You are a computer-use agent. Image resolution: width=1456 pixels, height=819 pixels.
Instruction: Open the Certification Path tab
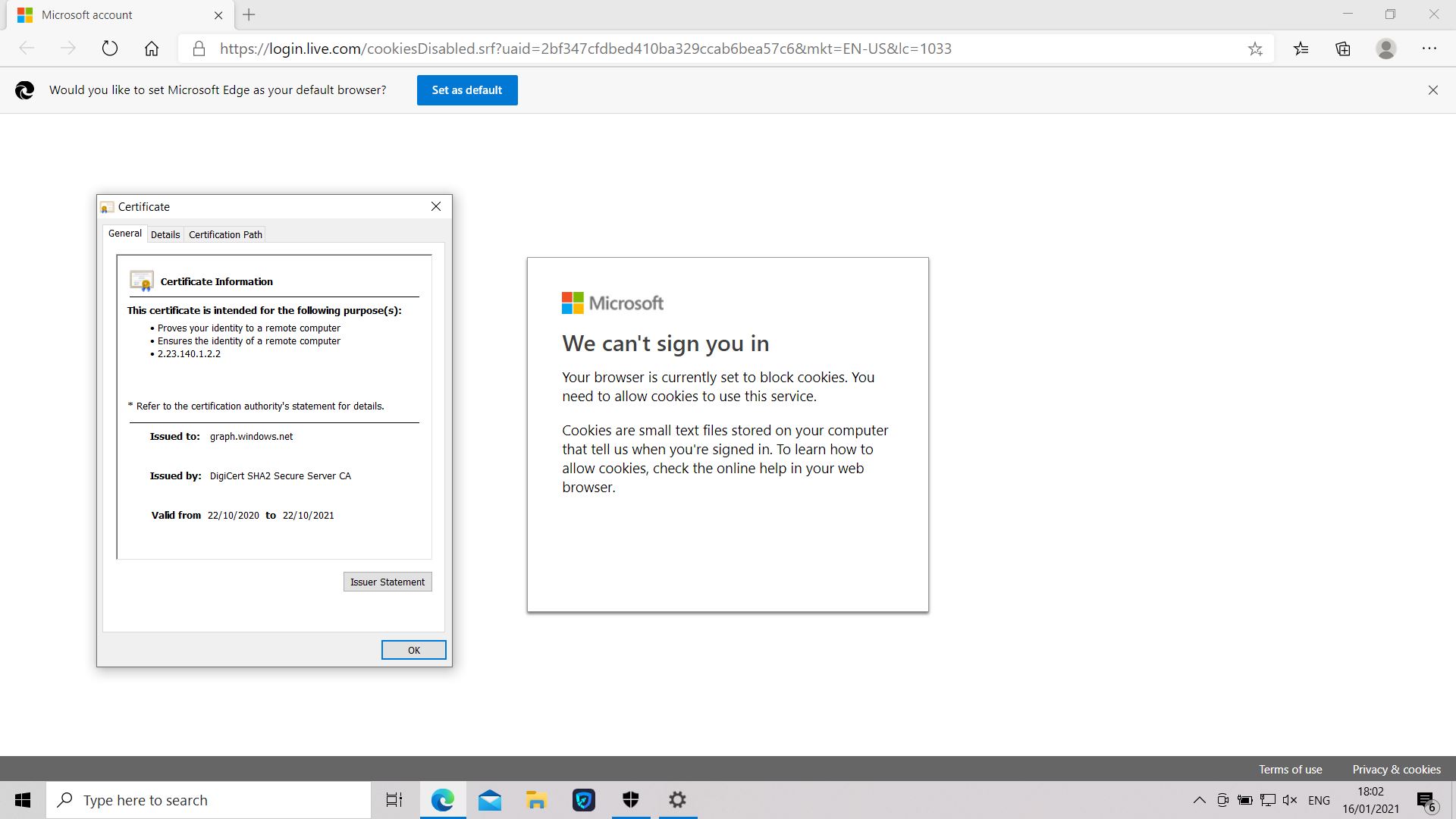[x=225, y=234]
